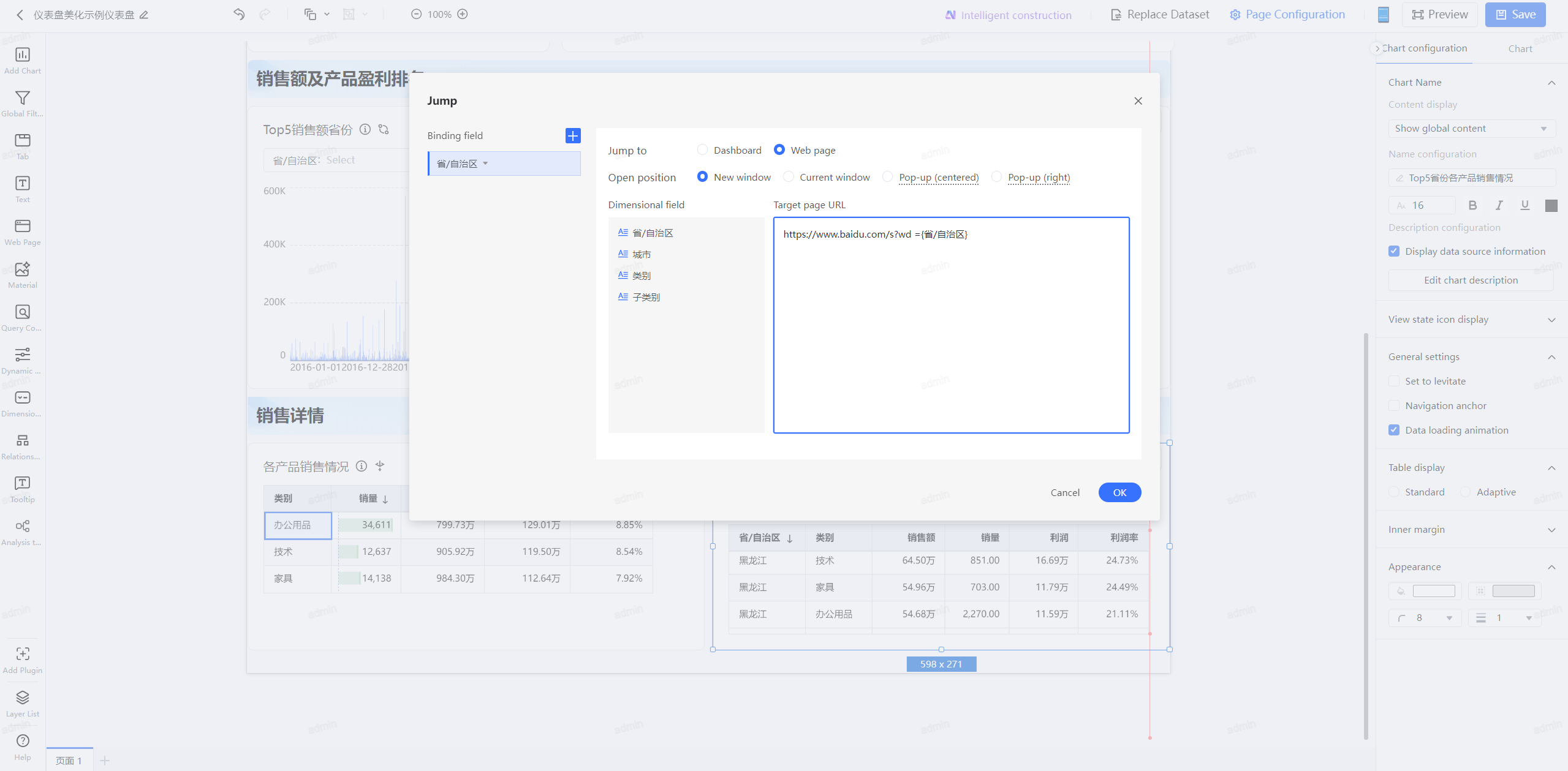Open the Layer List
The image size is (1568, 771).
[23, 704]
